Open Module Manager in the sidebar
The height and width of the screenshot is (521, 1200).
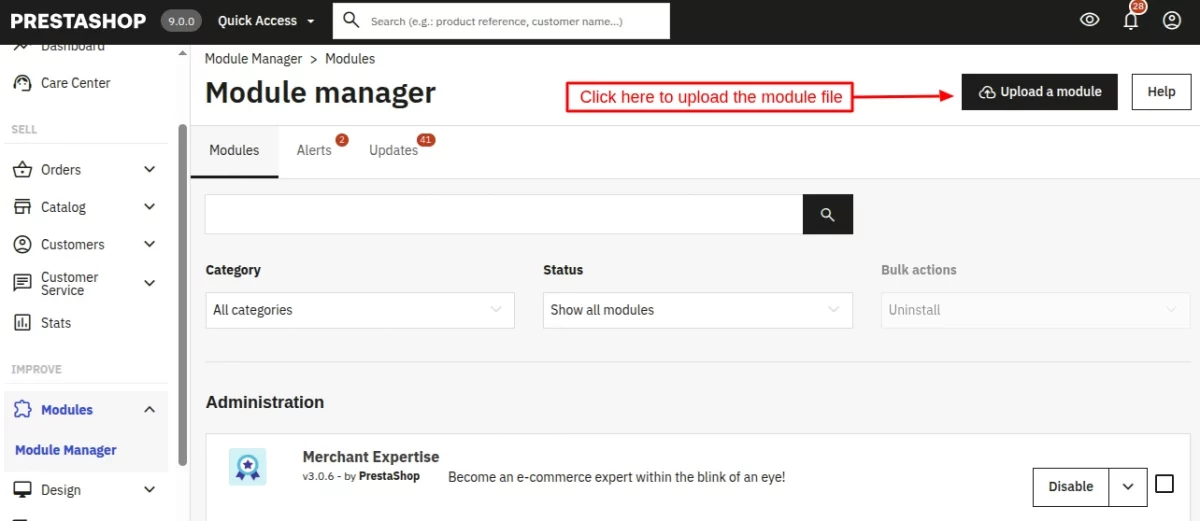[x=66, y=450]
